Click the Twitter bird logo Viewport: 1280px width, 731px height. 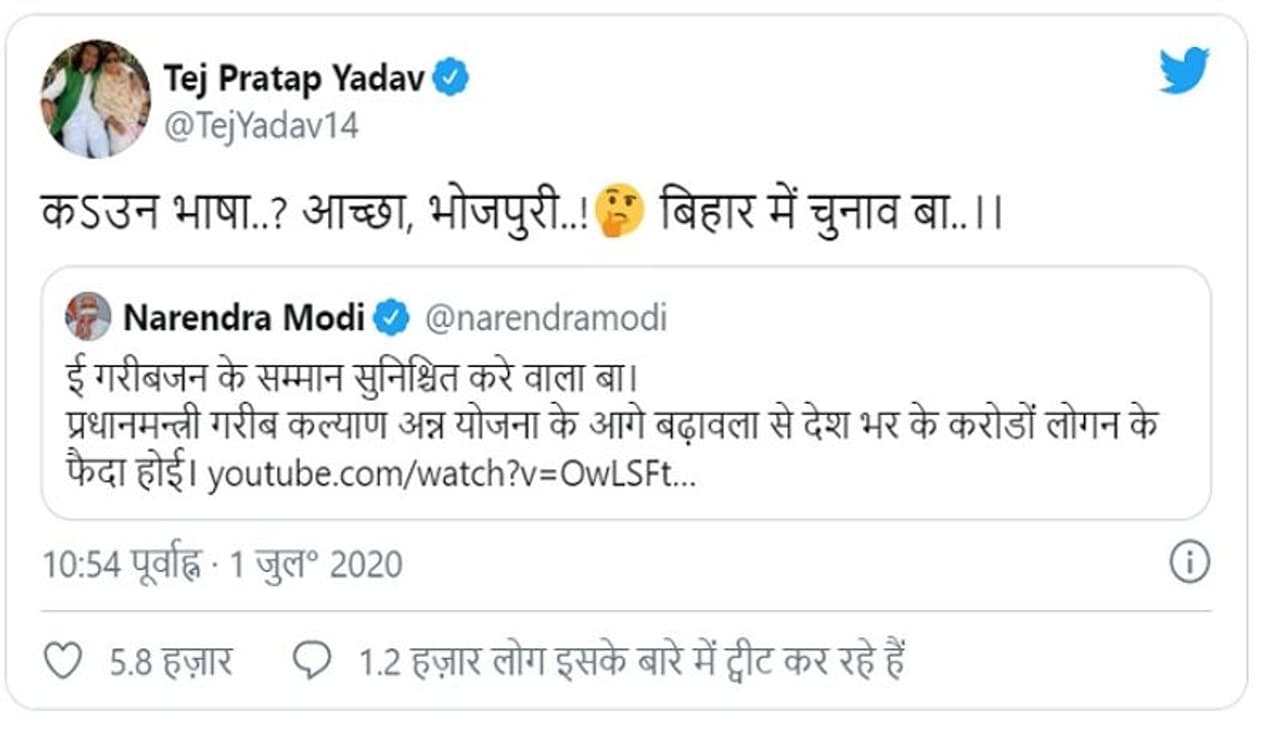click(1184, 70)
